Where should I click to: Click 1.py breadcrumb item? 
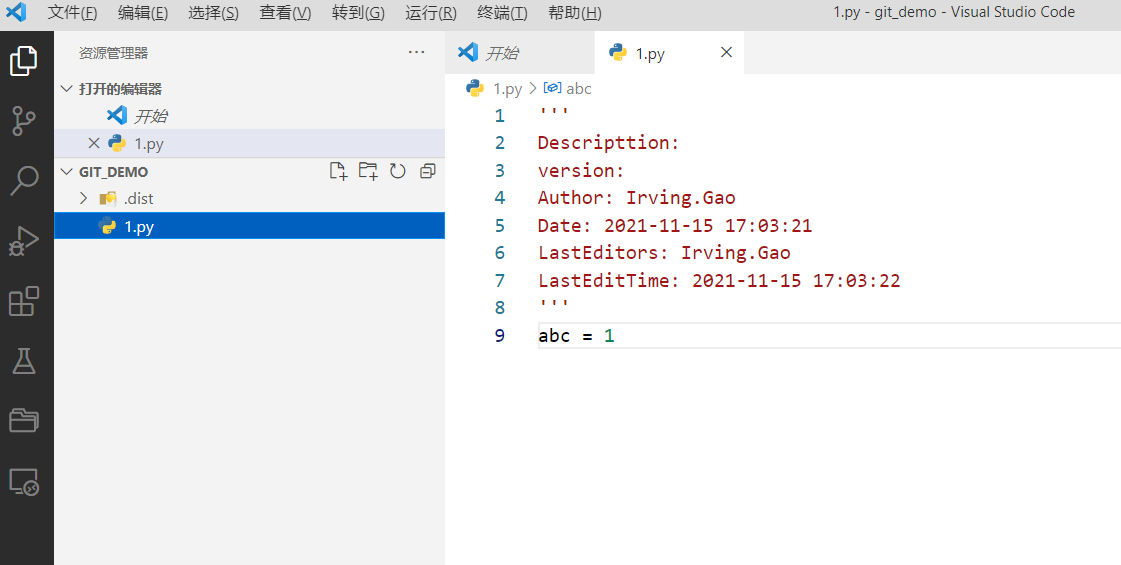508,89
